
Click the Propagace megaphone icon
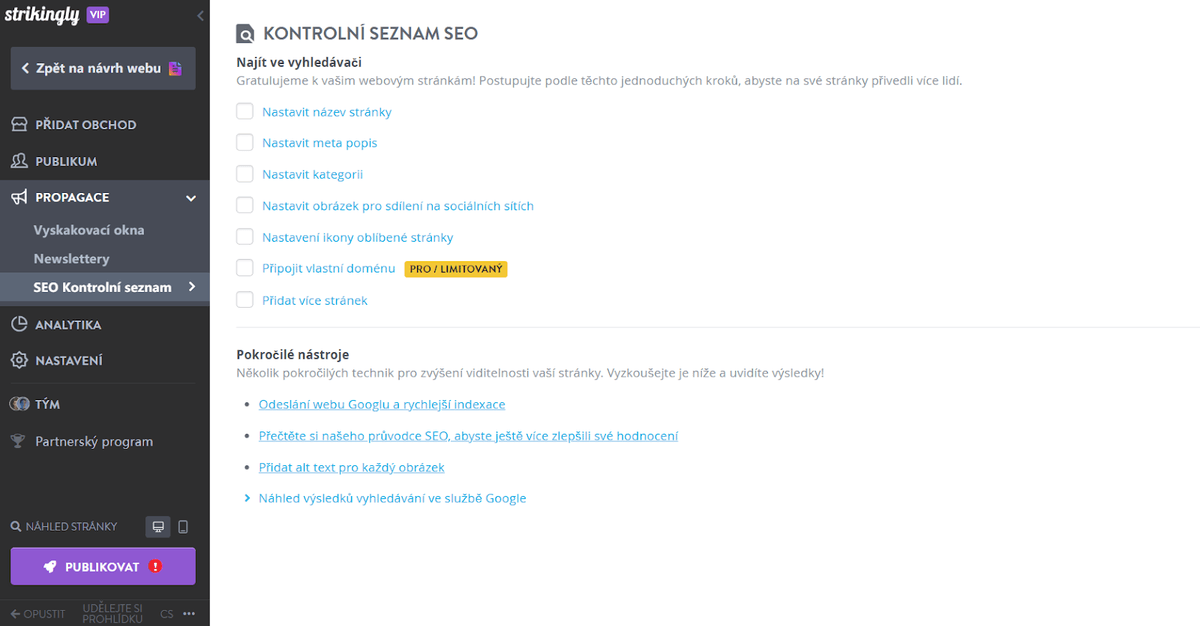(21, 197)
